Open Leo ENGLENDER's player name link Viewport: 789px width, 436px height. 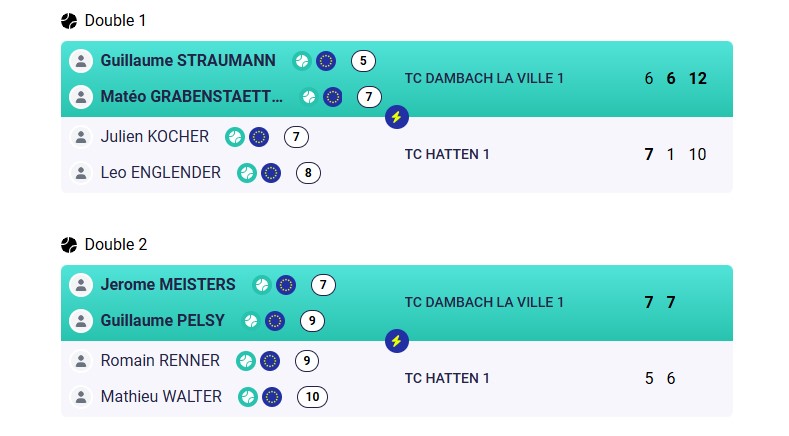[x=161, y=173]
